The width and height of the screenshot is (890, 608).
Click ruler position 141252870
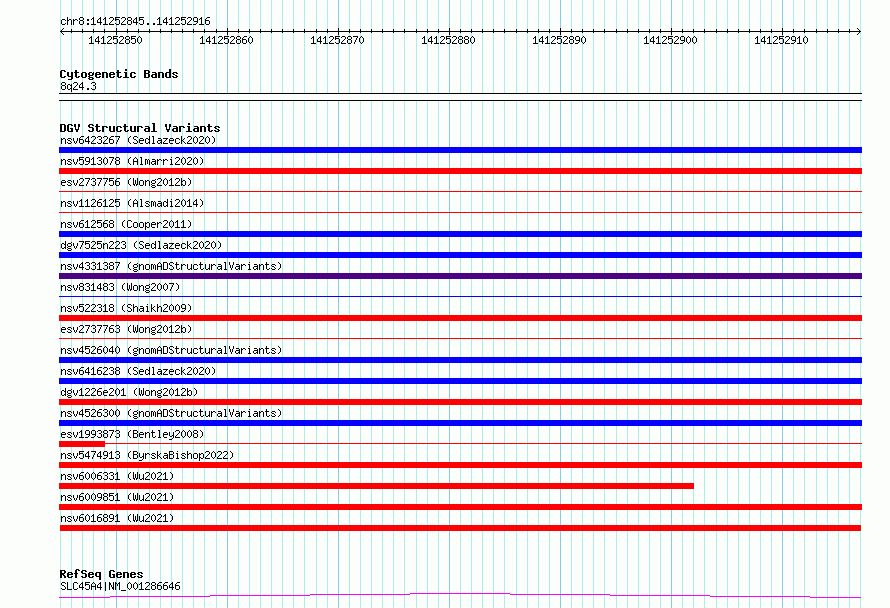(x=337, y=40)
